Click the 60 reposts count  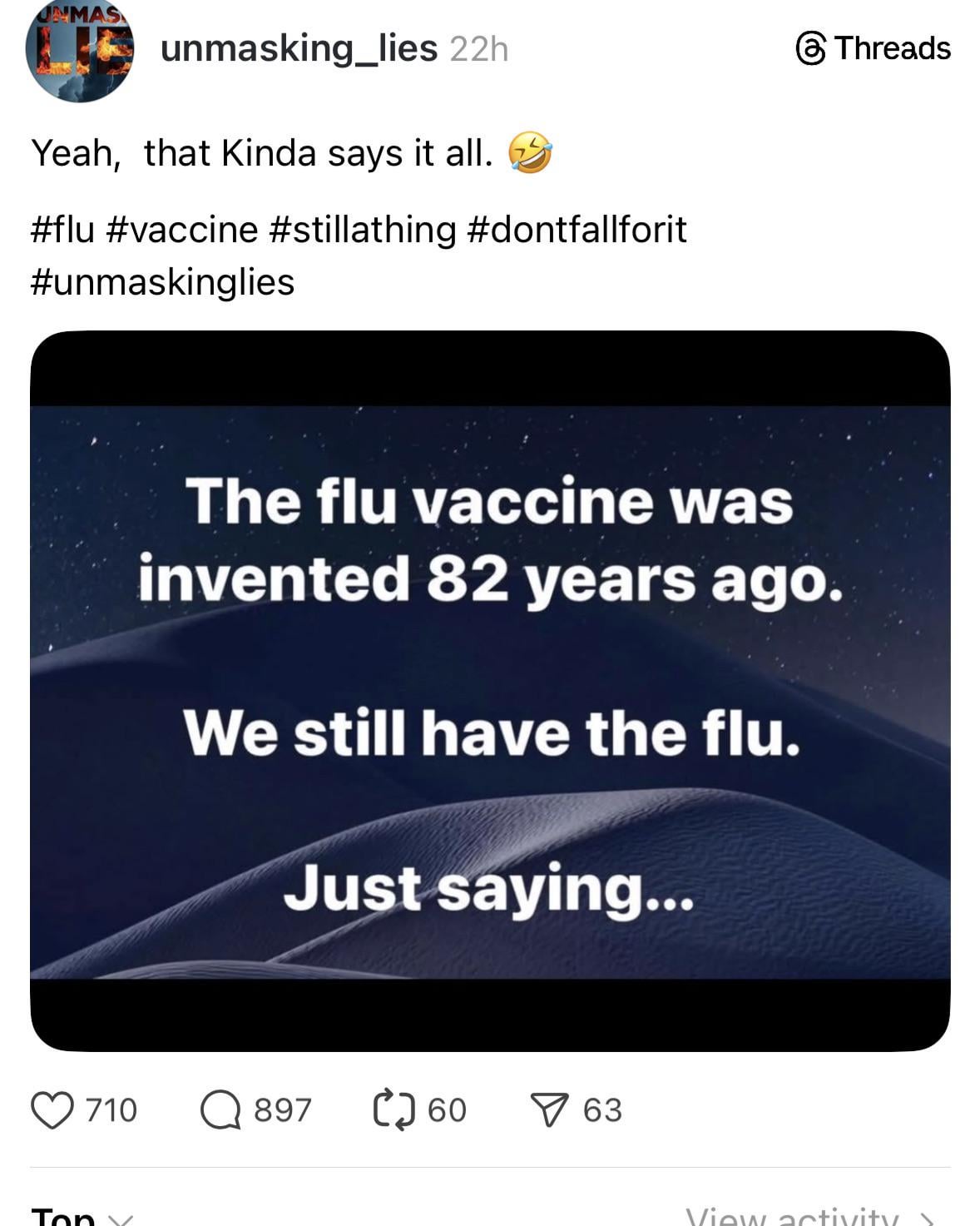click(x=448, y=1110)
